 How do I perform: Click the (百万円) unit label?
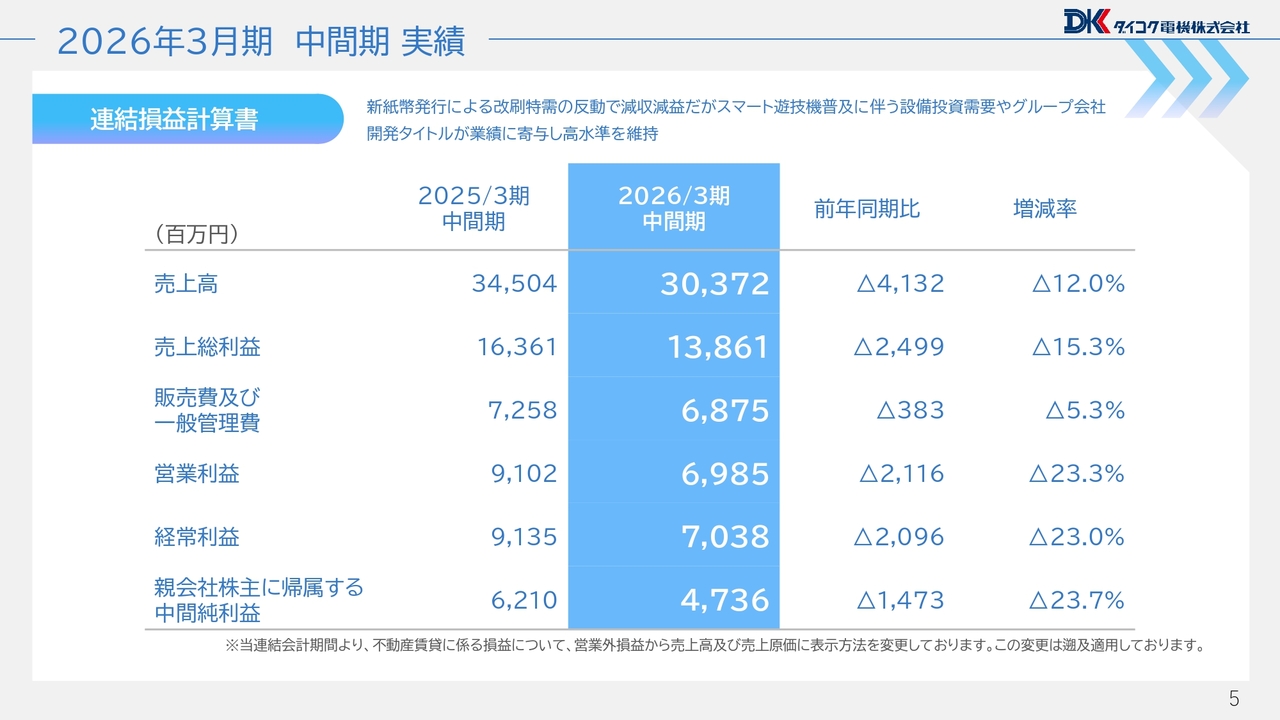(195, 234)
